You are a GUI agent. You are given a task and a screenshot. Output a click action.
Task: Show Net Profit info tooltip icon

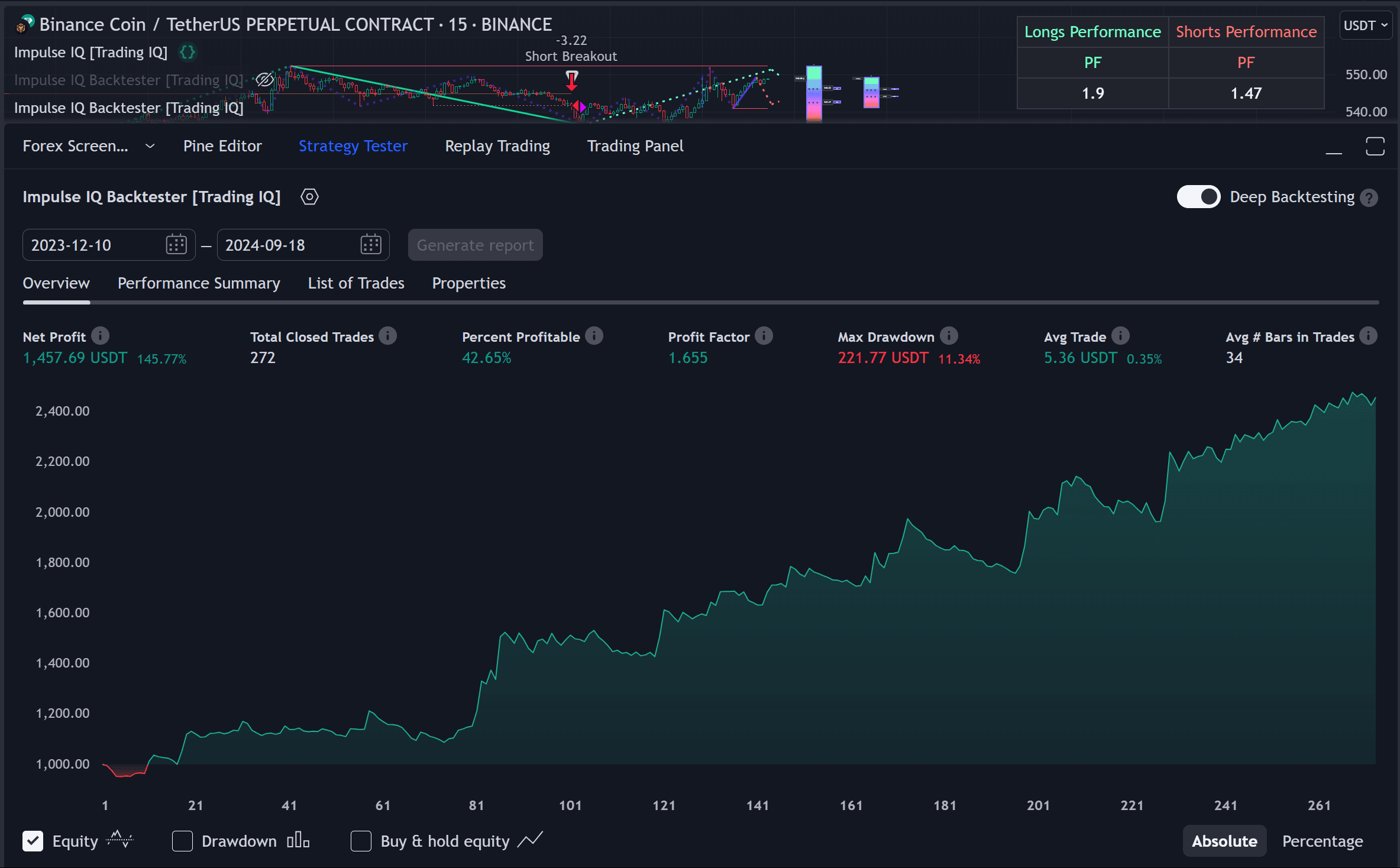pyautogui.click(x=101, y=336)
